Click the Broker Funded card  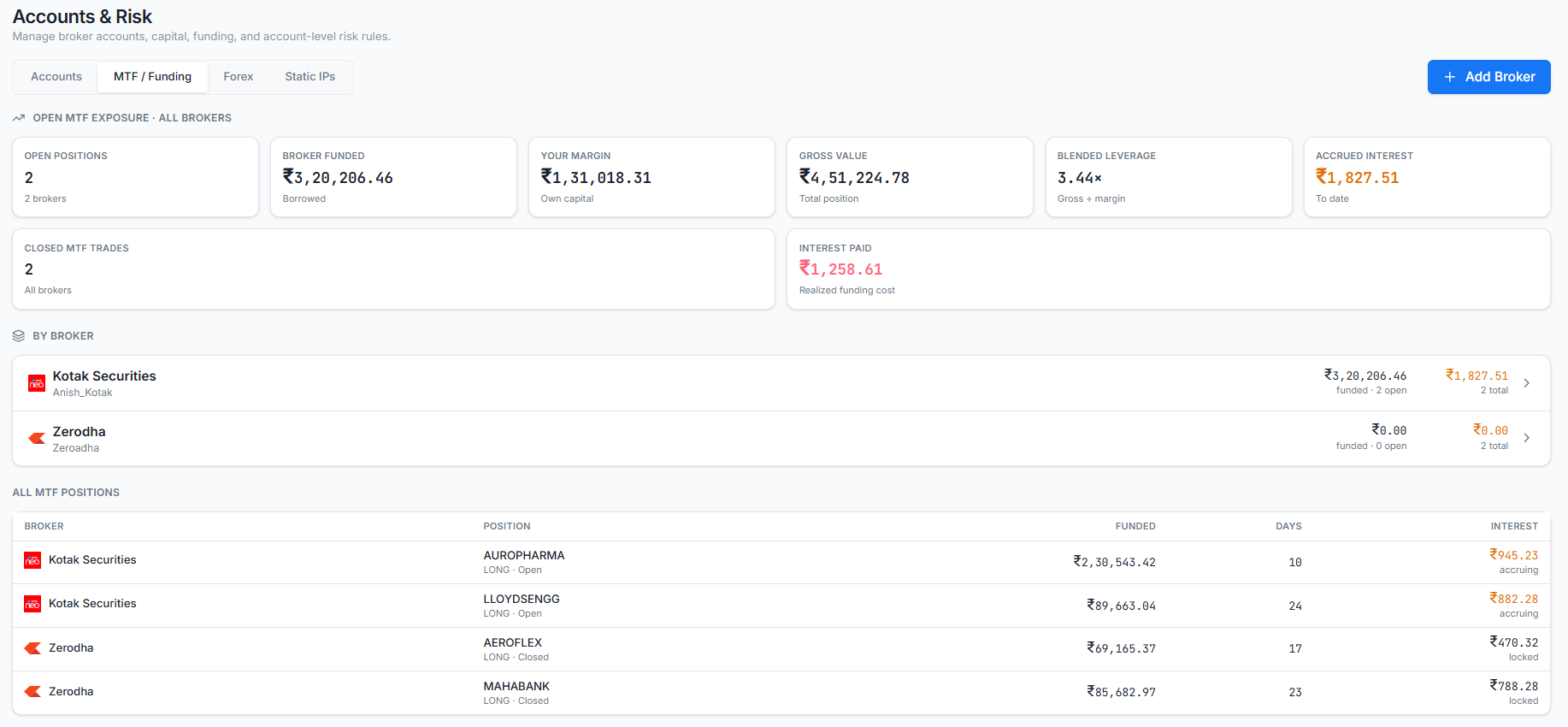tap(393, 177)
